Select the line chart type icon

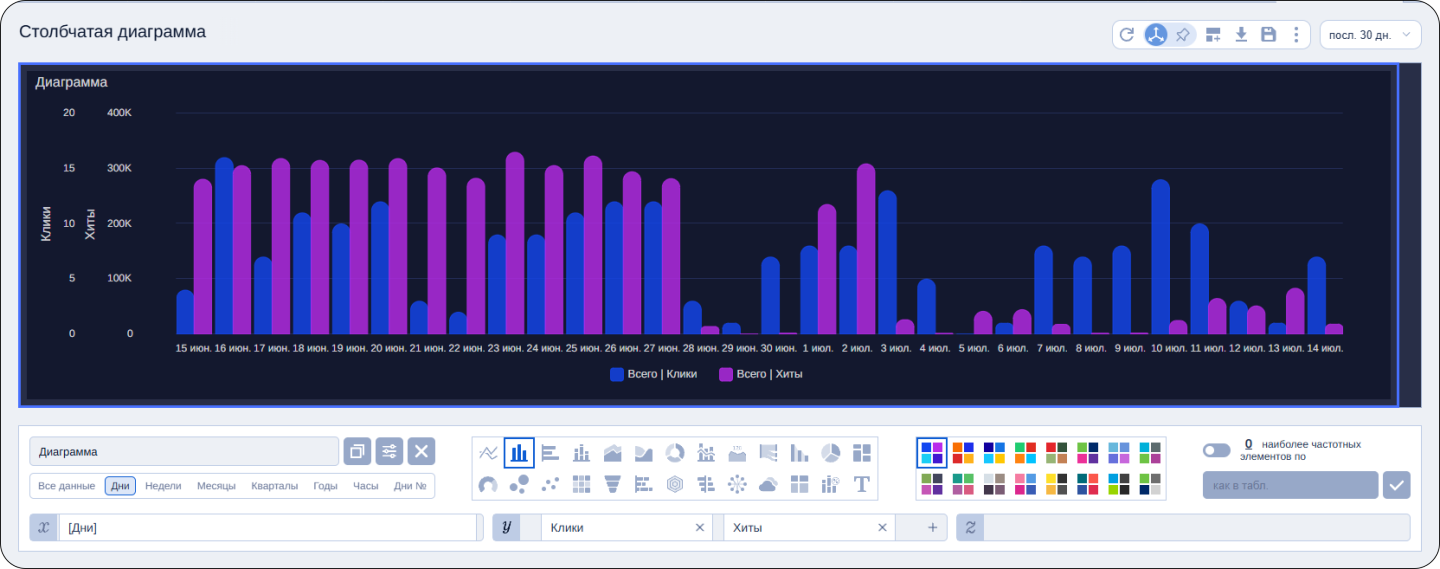[488, 453]
